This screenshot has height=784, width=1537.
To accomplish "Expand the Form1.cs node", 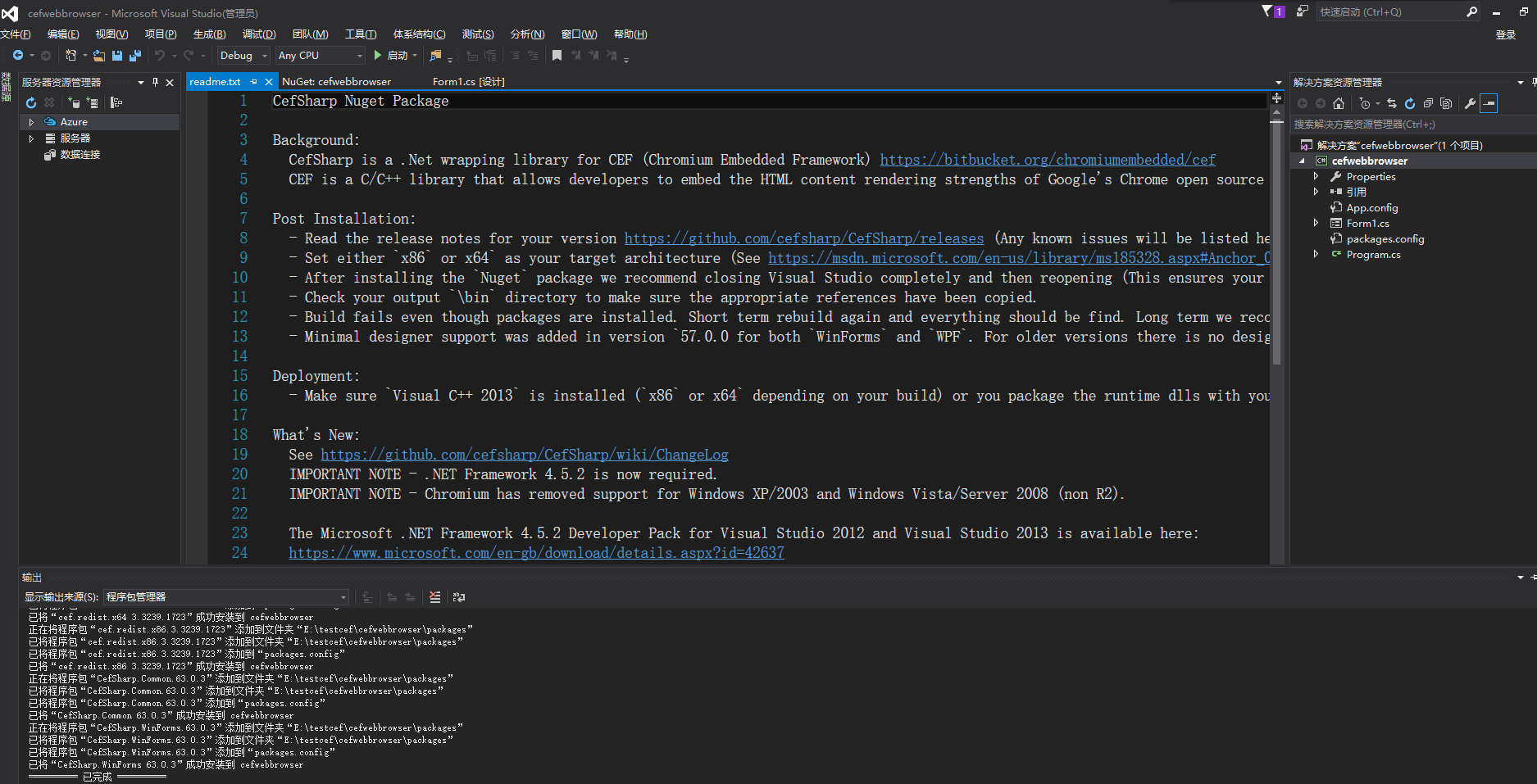I will coord(1316,223).
